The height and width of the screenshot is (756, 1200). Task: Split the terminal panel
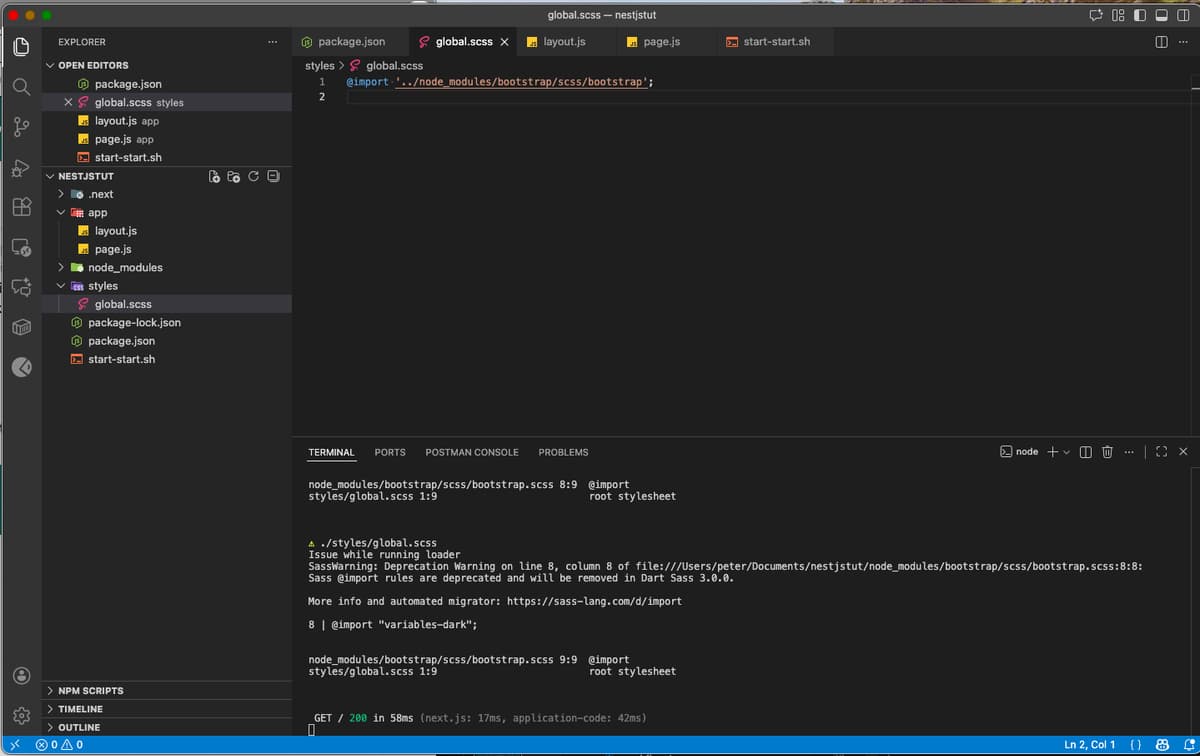(x=1086, y=452)
